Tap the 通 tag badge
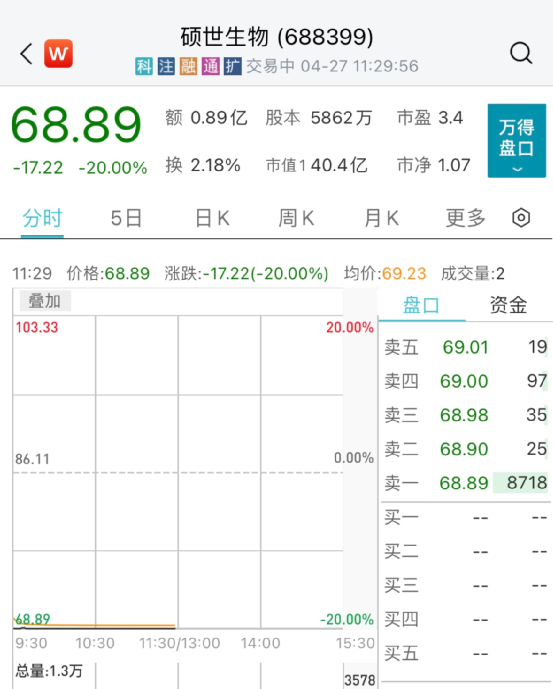The image size is (553, 689). click(211, 66)
